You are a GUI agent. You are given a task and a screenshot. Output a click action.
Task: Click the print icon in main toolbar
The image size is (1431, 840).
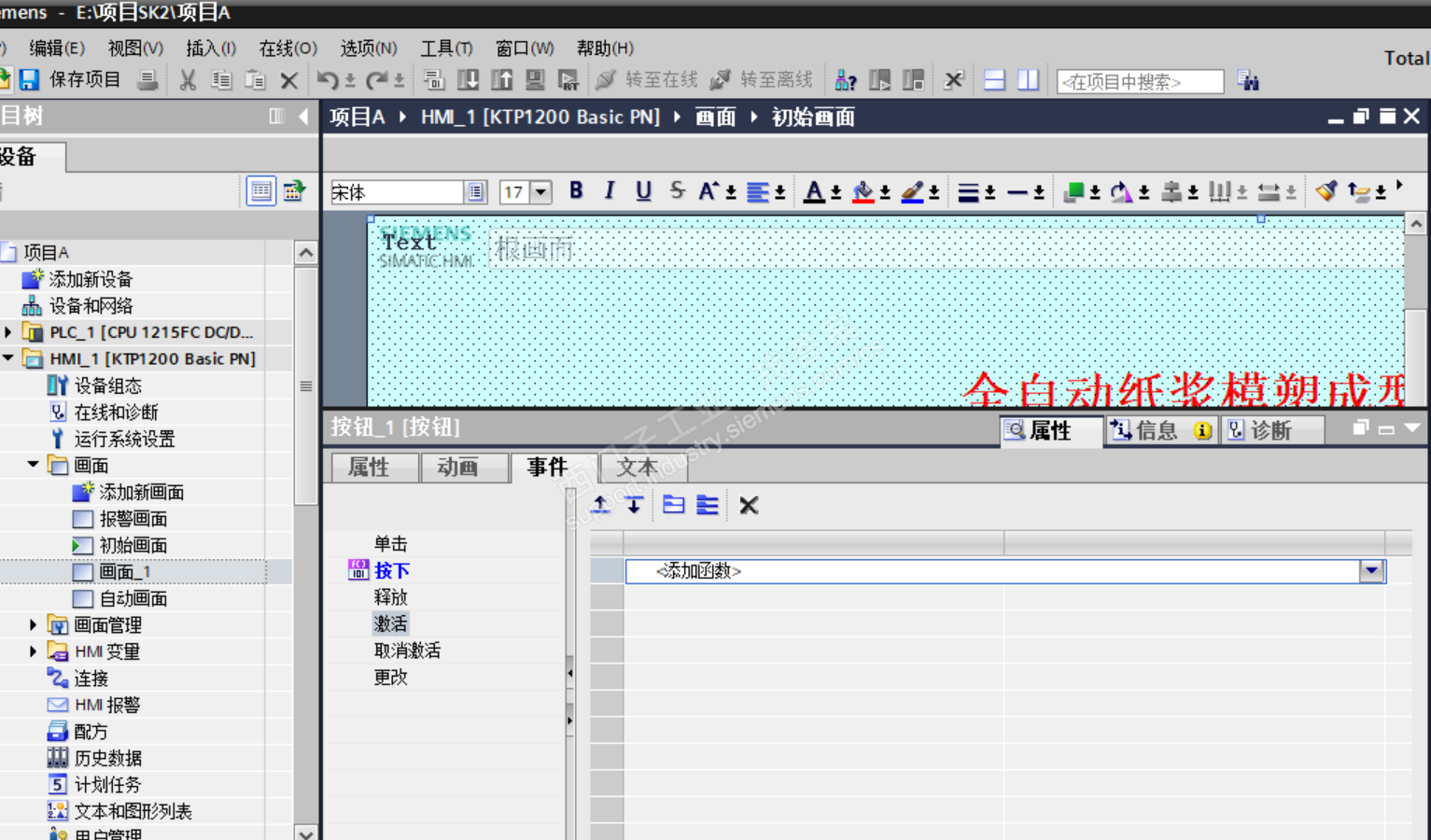point(147,80)
